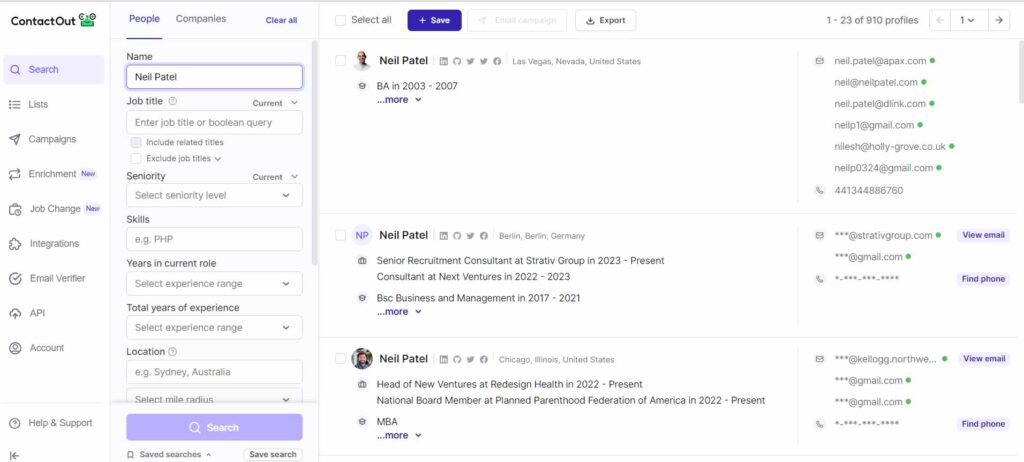This screenshot has height=462, width=1024.
Task: Open the page number dropdown
Action: click(x=967, y=20)
